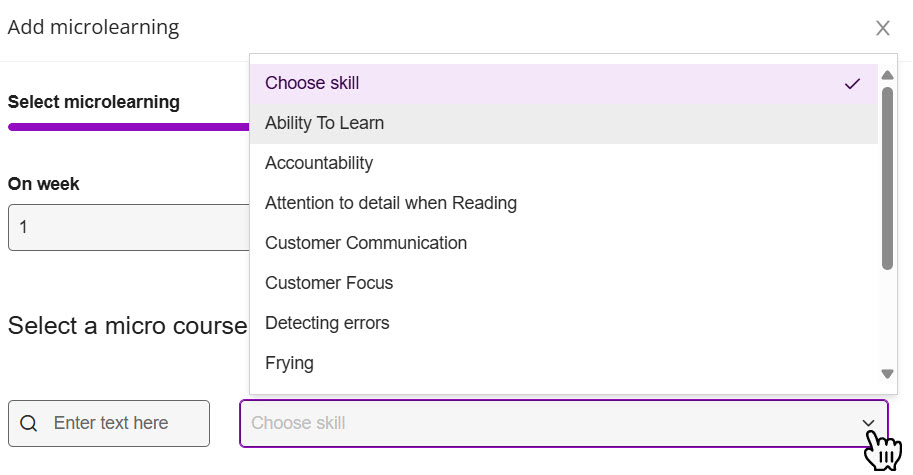Click the On week number field
This screenshot has width=913, height=475.
click(129, 228)
